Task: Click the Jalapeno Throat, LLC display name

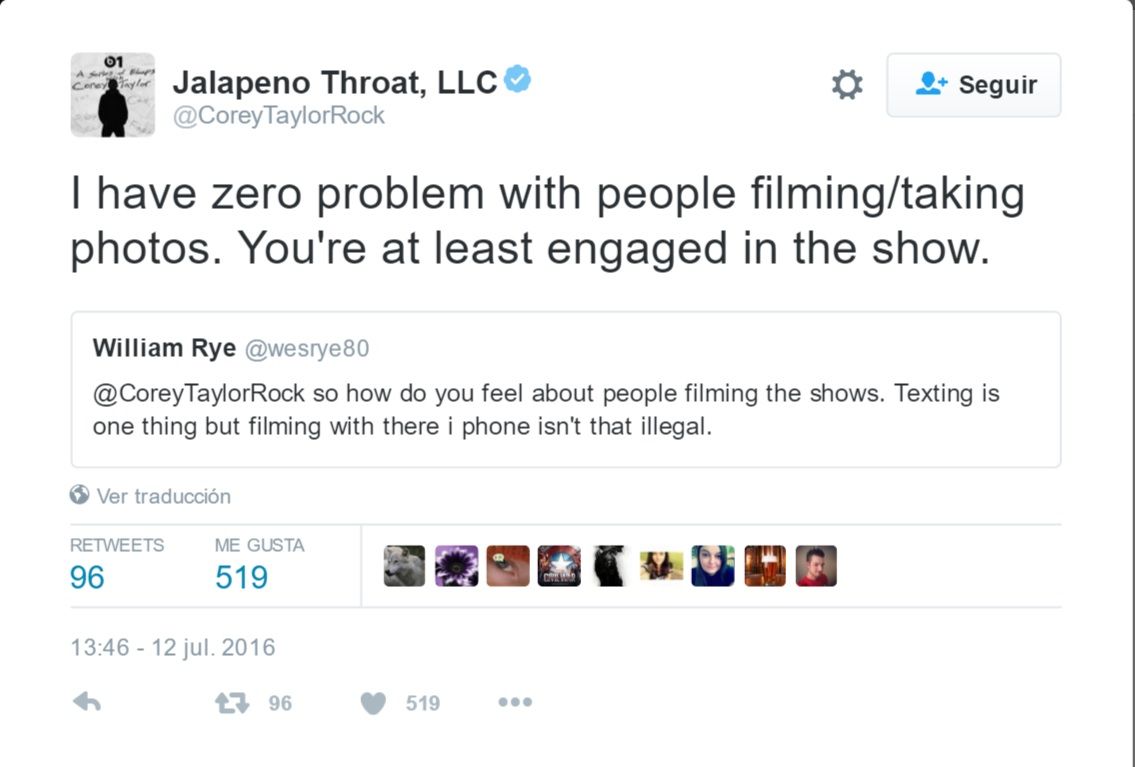Action: [334, 83]
